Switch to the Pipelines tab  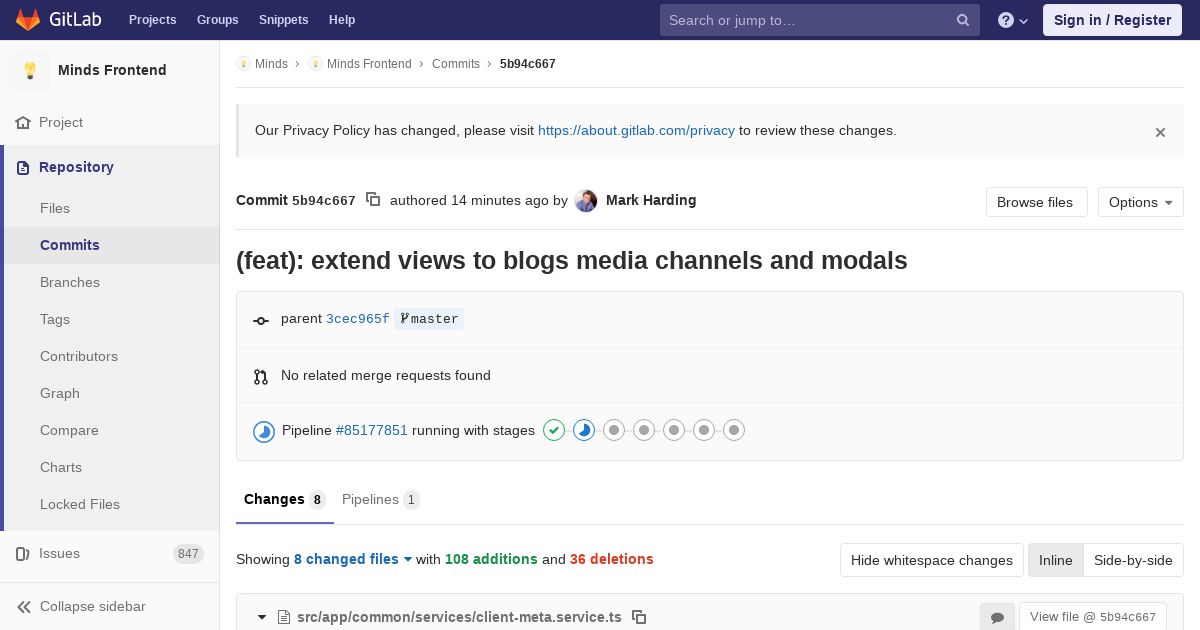(380, 499)
